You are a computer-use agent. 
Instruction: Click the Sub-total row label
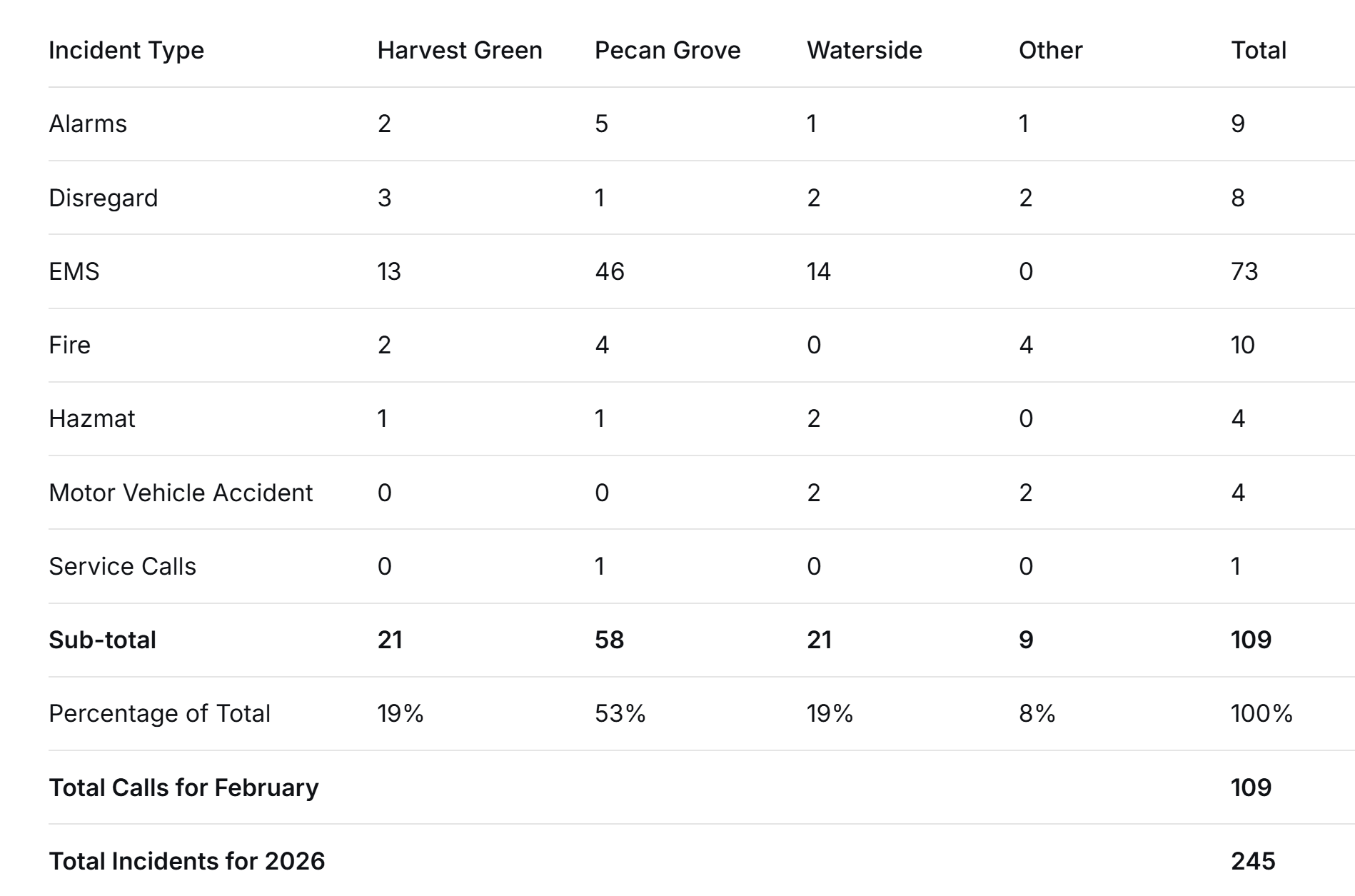(x=102, y=640)
